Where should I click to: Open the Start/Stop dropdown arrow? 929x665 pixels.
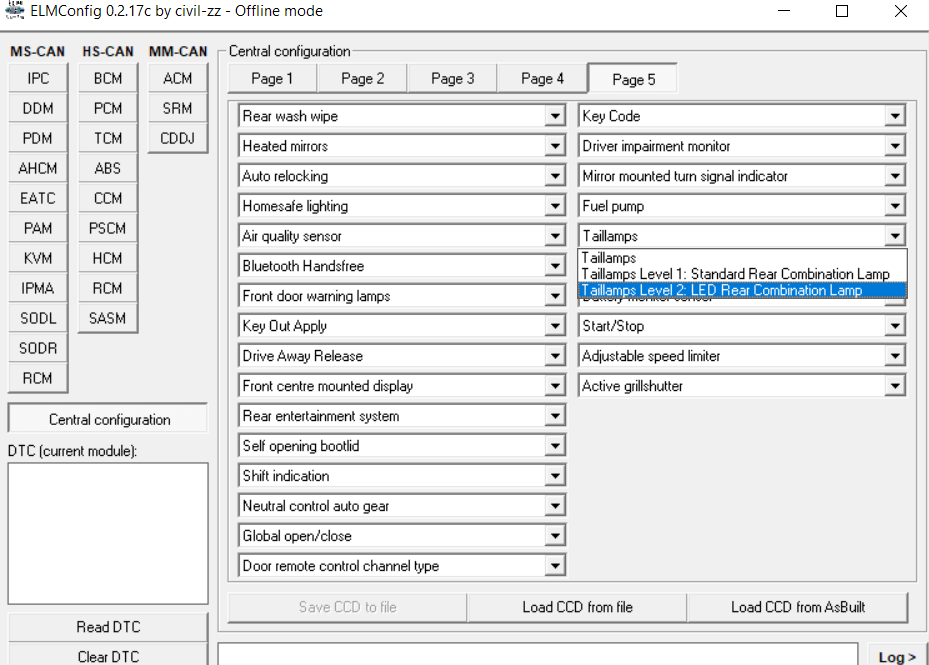(895, 326)
